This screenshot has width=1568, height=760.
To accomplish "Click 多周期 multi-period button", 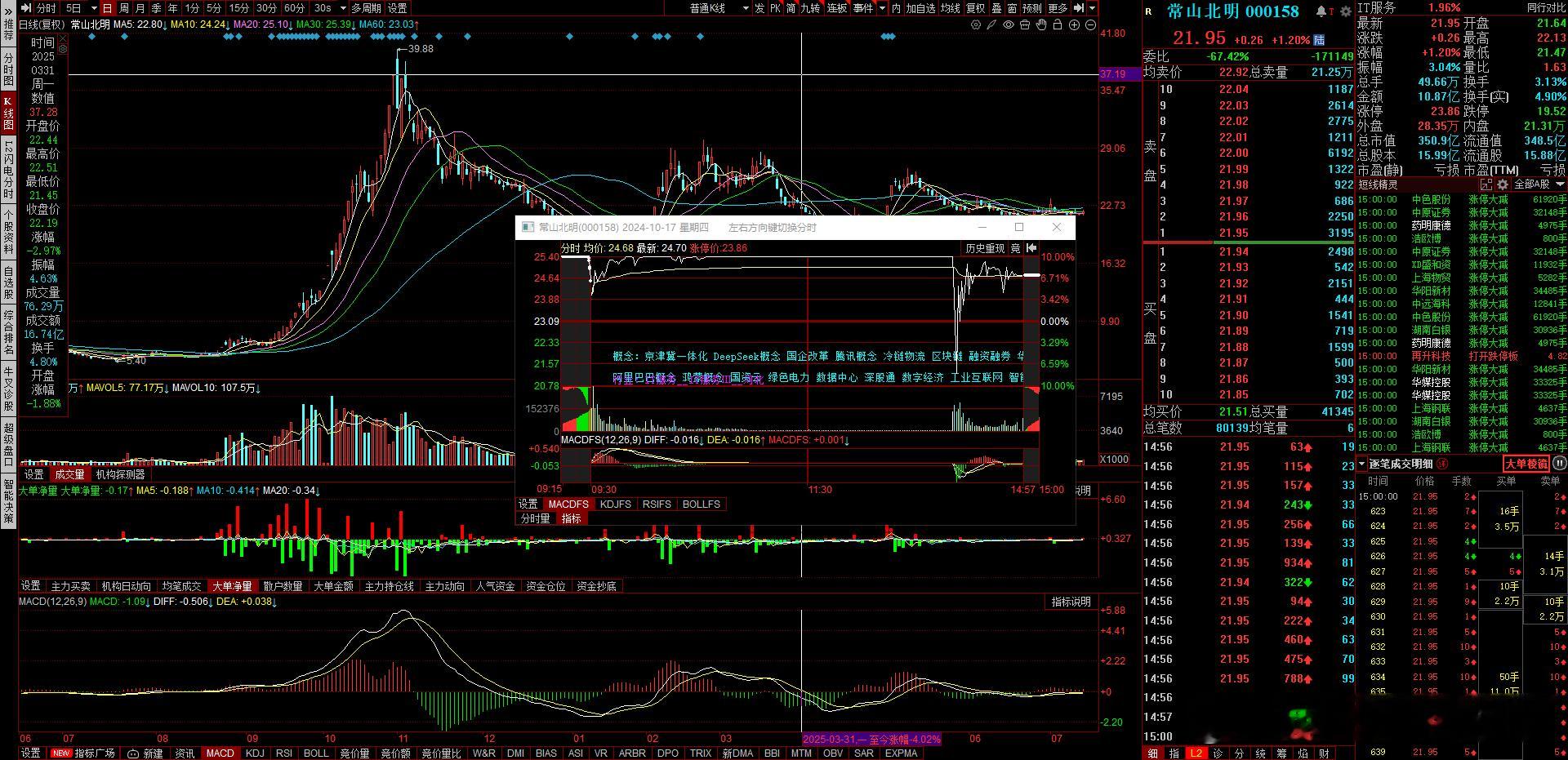I will pos(366,8).
